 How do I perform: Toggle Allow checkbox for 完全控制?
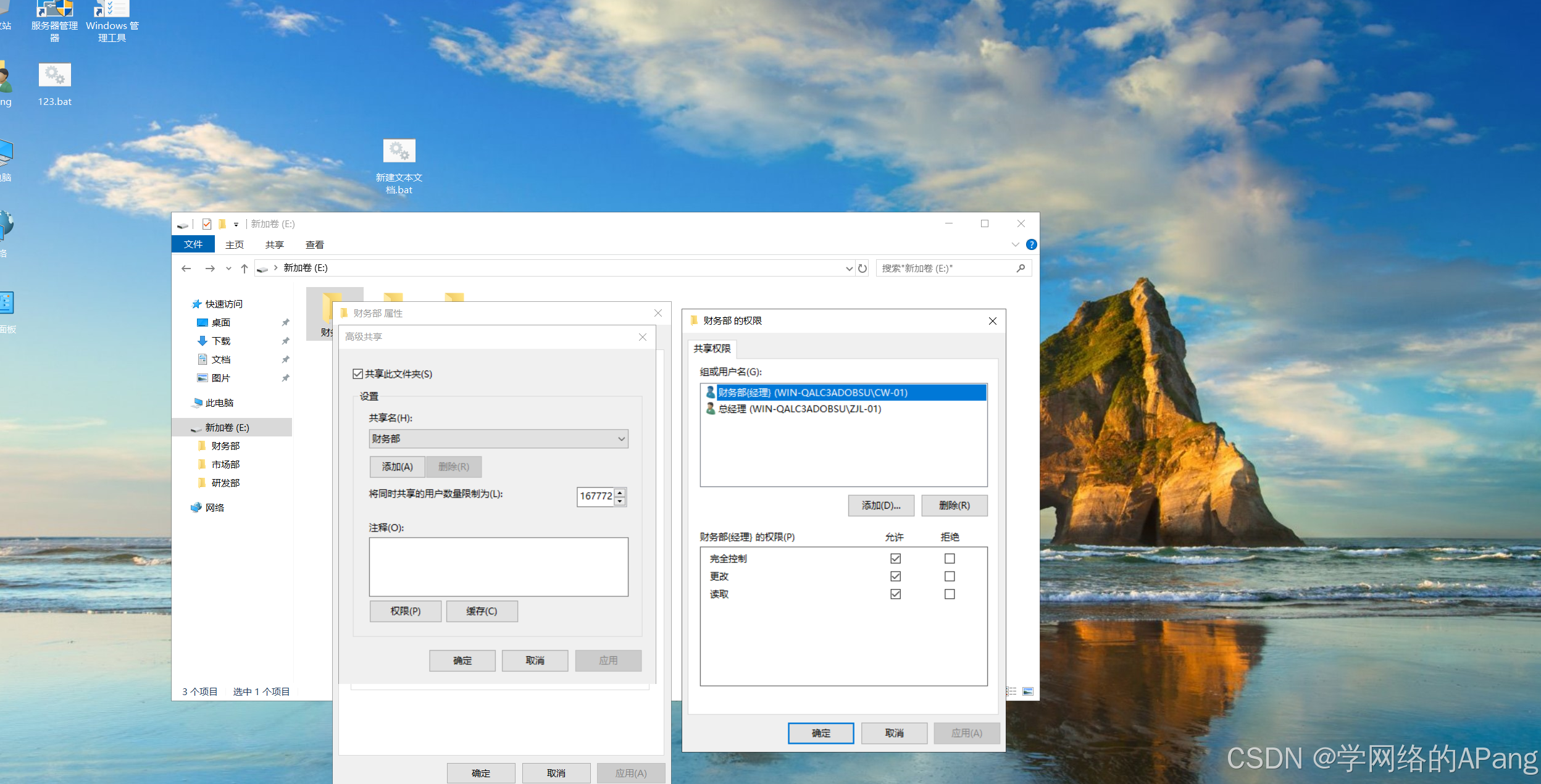[895, 559]
